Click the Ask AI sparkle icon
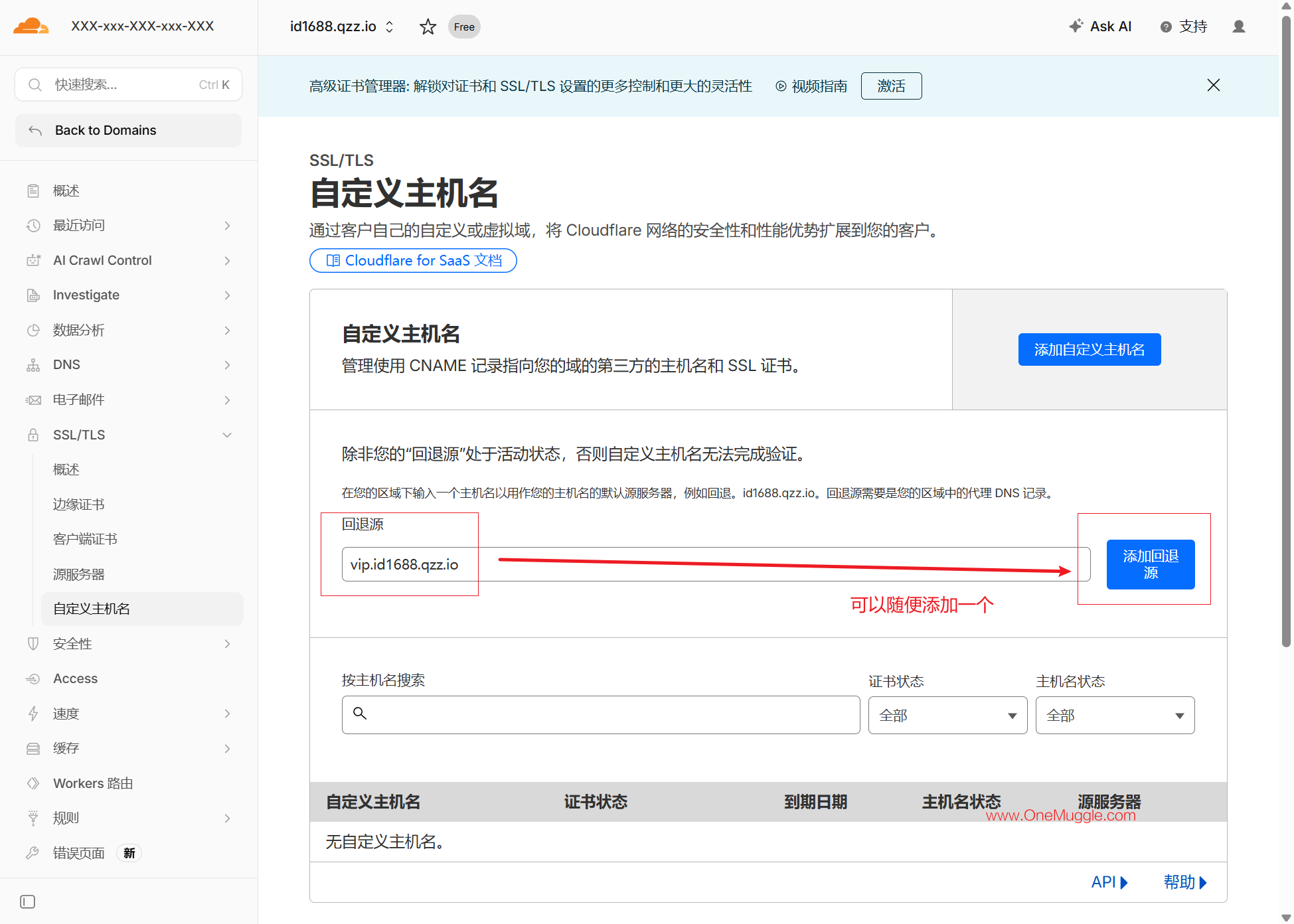The width and height of the screenshot is (1294, 924). coord(1076,26)
